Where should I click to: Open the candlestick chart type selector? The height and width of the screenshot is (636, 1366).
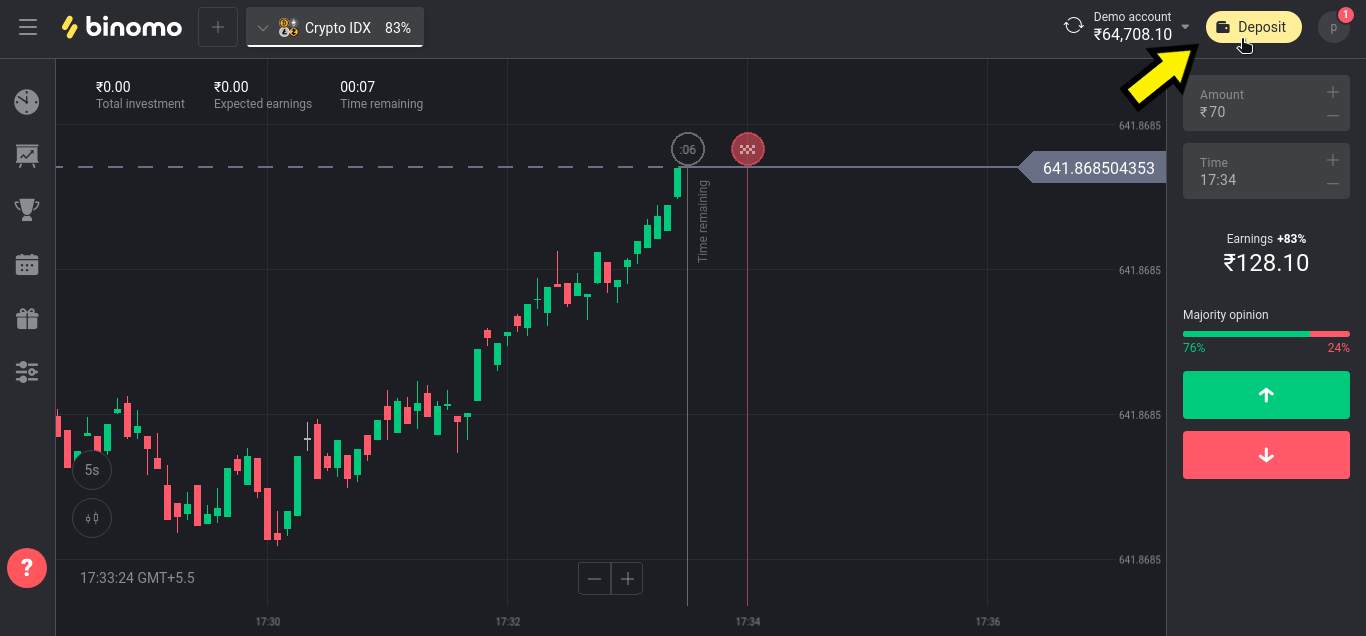pyautogui.click(x=92, y=518)
